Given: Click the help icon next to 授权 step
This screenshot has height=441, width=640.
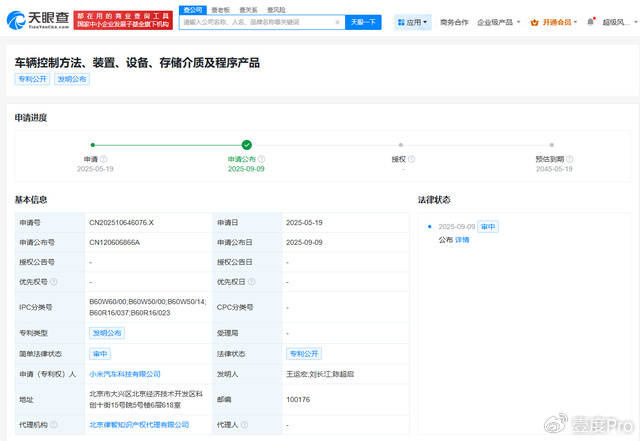Looking at the screenshot, I should pyautogui.click(x=411, y=159).
